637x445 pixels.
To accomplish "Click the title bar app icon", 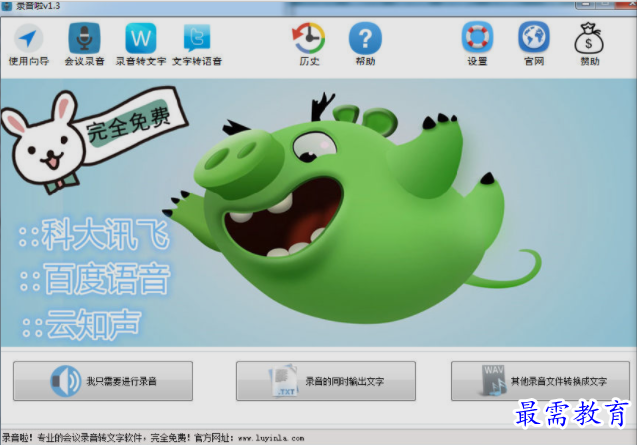I will tap(7, 6).
